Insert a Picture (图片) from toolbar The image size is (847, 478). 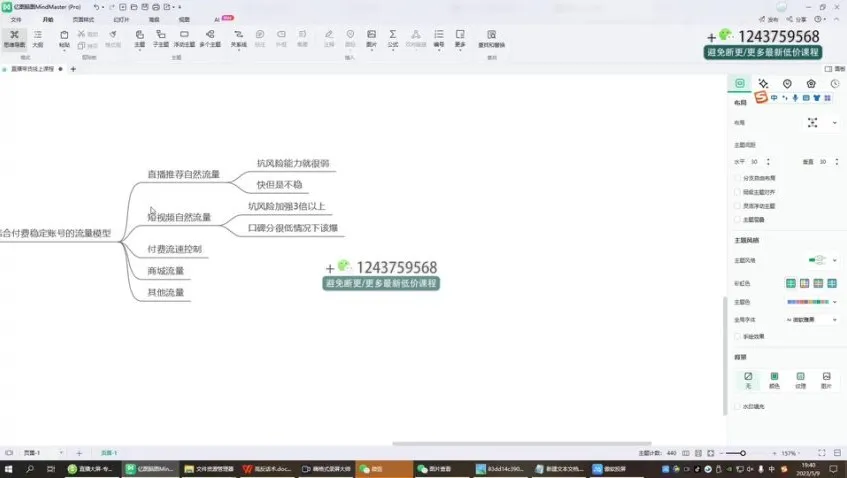[371, 38]
